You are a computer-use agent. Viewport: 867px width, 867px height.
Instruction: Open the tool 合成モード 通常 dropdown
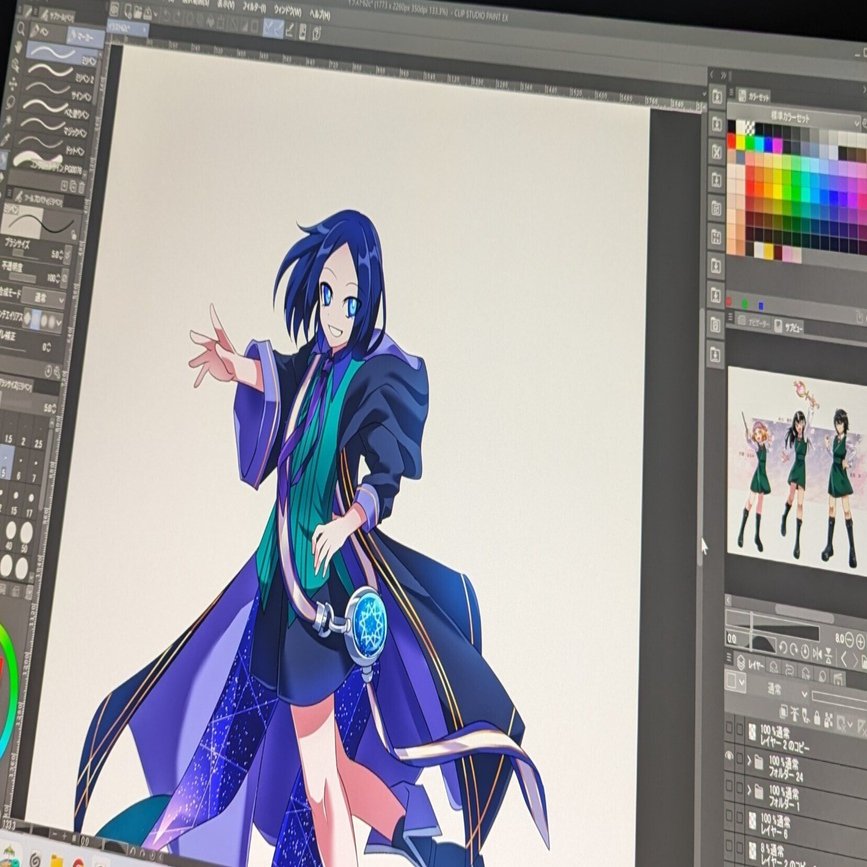pos(43,299)
